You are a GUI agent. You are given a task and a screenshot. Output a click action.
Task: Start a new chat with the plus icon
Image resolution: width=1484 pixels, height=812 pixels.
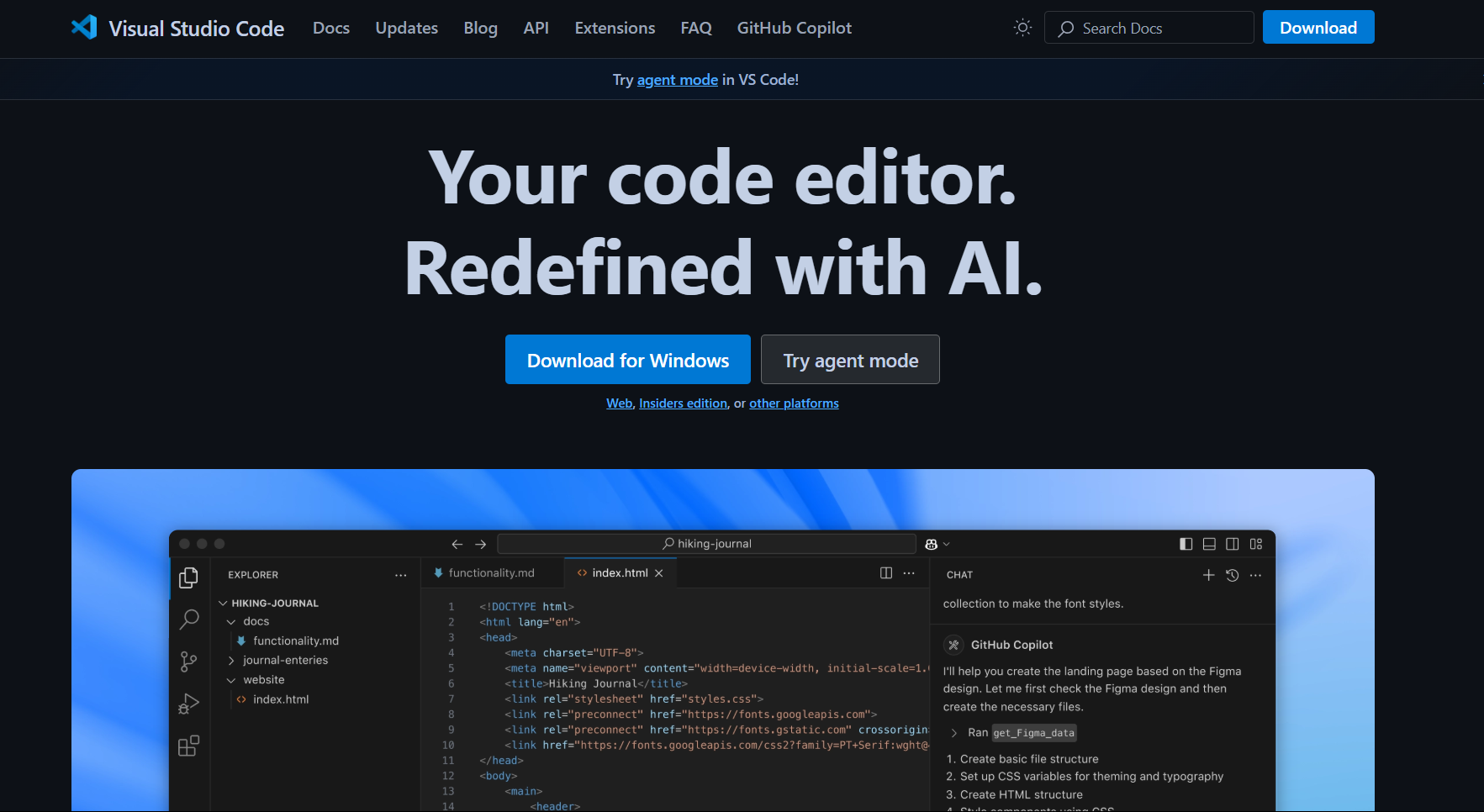pyautogui.click(x=1209, y=575)
